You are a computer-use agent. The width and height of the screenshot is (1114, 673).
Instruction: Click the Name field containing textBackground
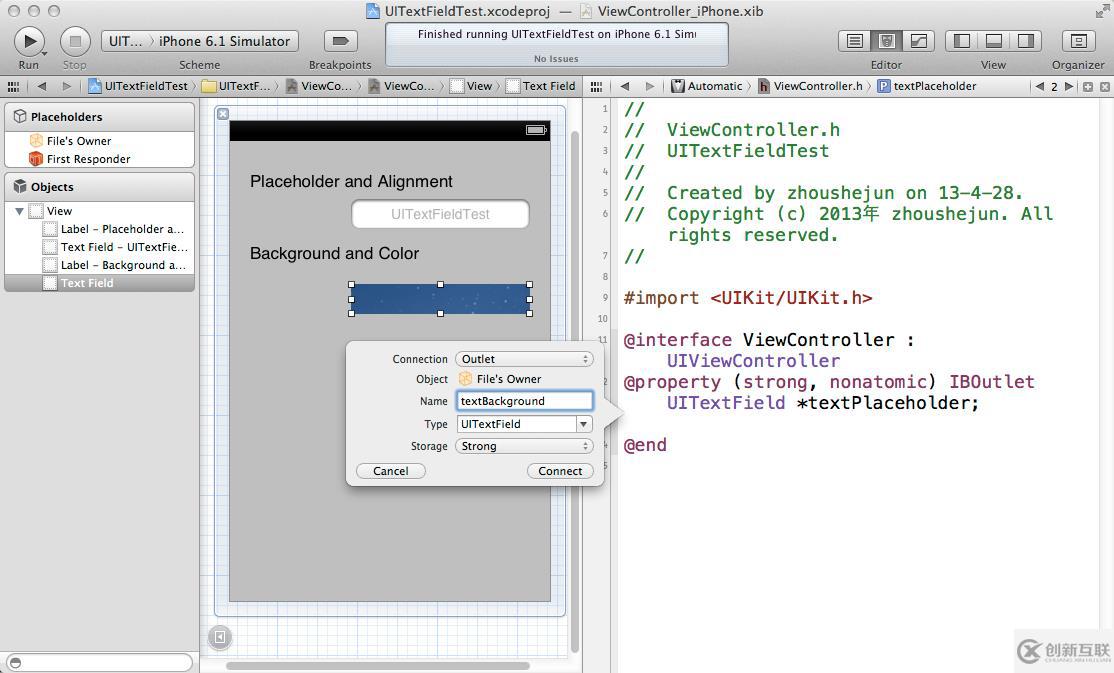[x=524, y=401]
